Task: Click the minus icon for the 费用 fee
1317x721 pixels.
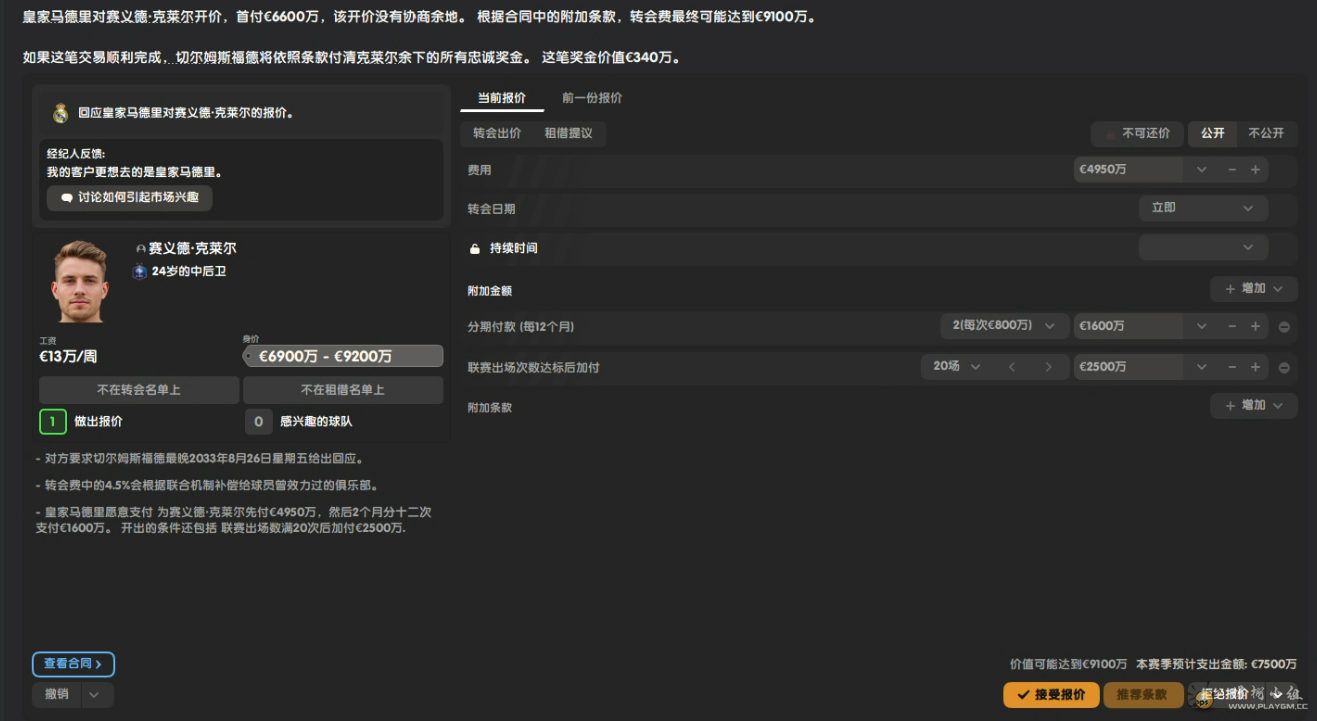Action: click(1232, 170)
